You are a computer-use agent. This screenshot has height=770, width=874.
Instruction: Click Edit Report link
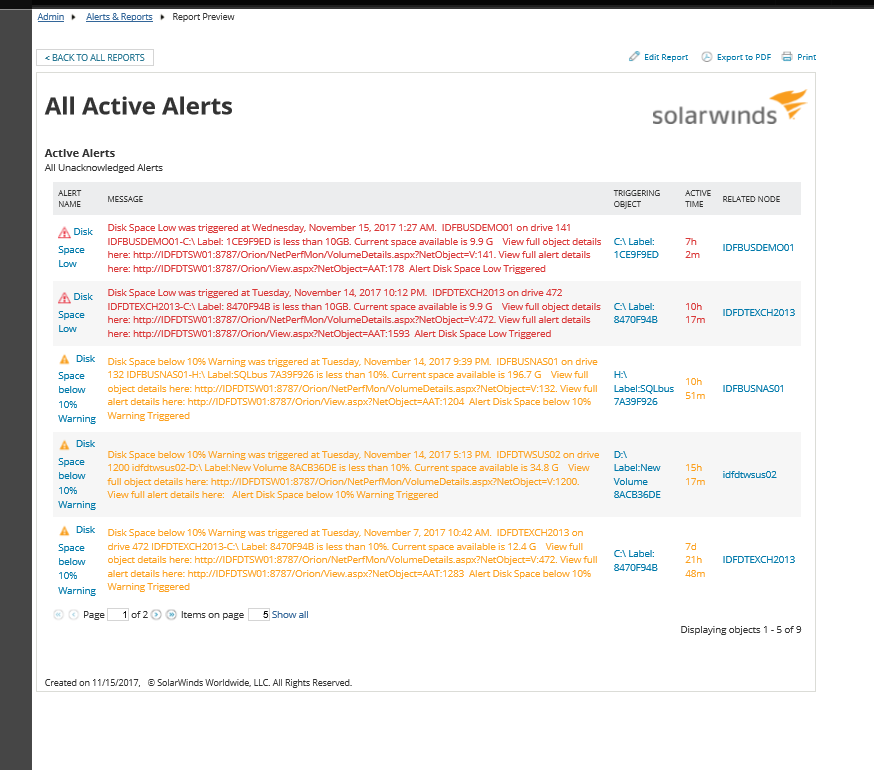click(x=666, y=57)
